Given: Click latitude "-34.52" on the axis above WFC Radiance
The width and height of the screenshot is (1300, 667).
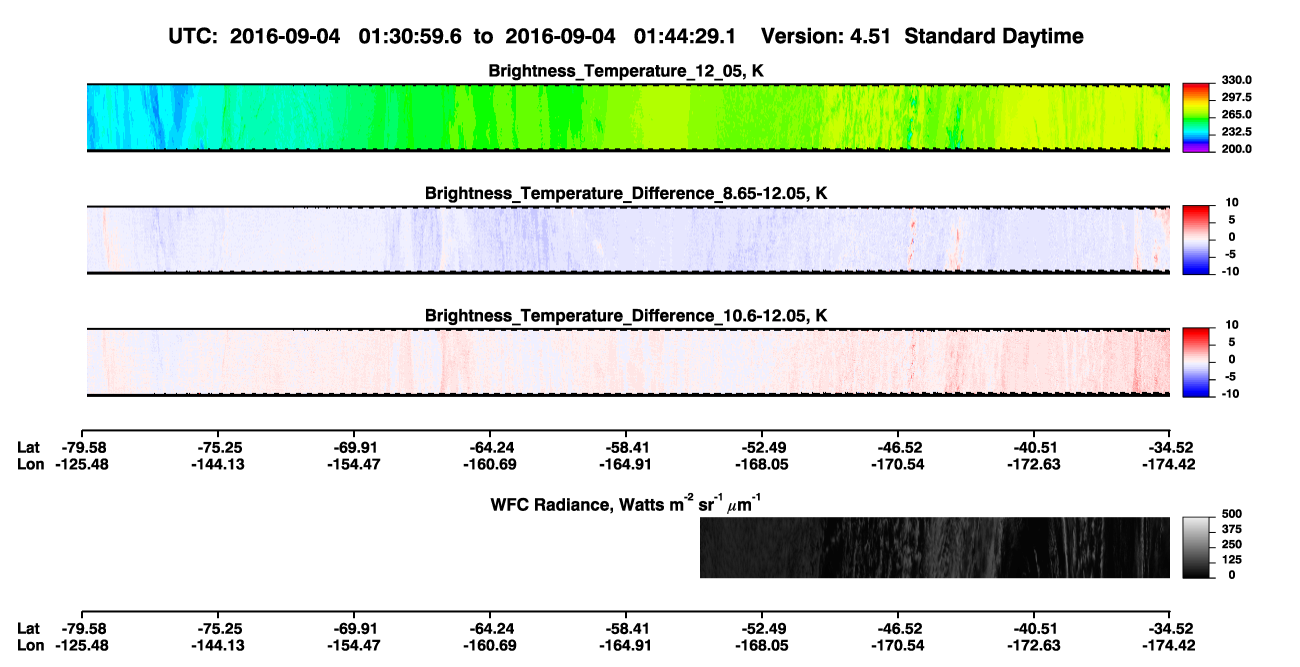Looking at the screenshot, I should click(1170, 447).
